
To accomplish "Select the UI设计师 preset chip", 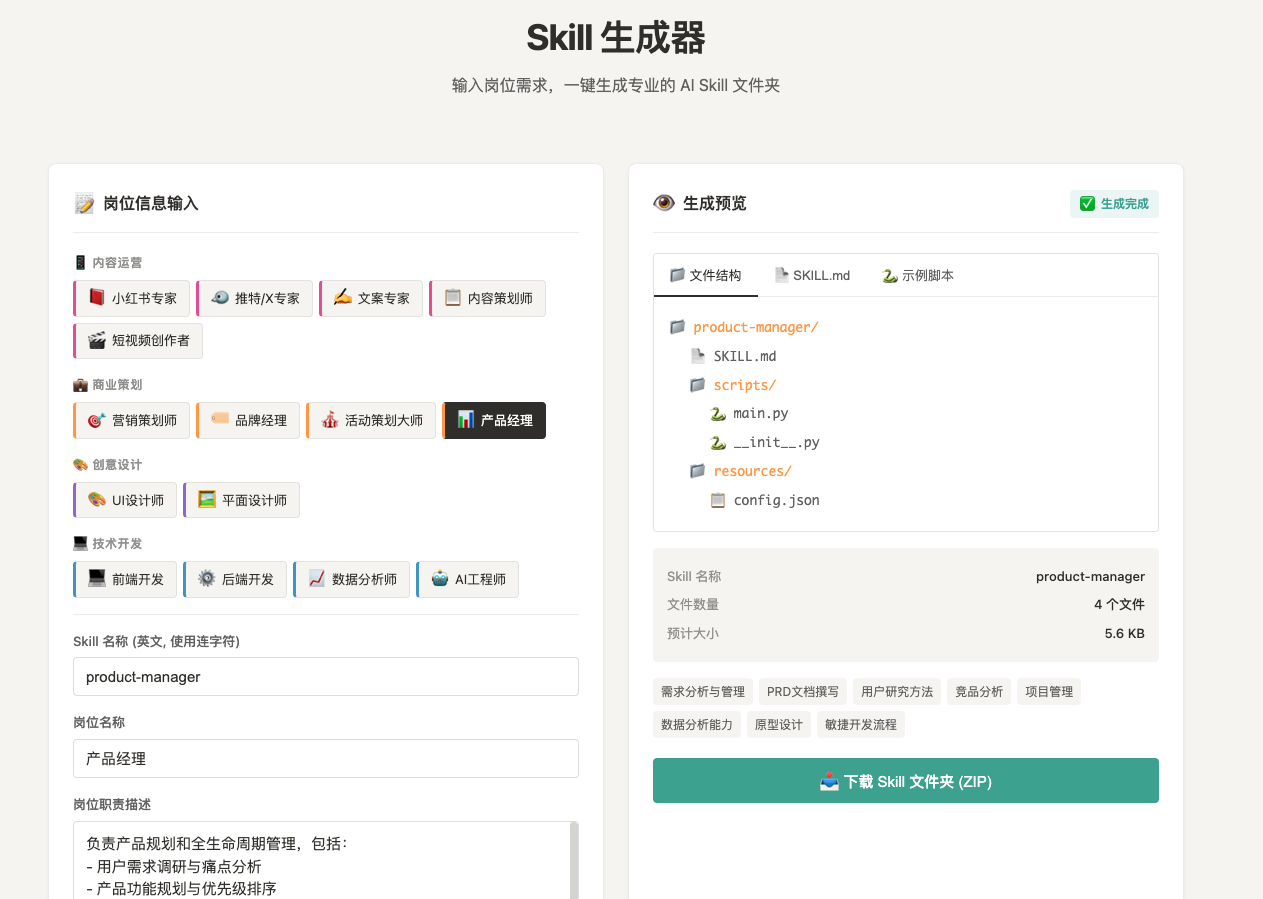I will tap(126, 500).
